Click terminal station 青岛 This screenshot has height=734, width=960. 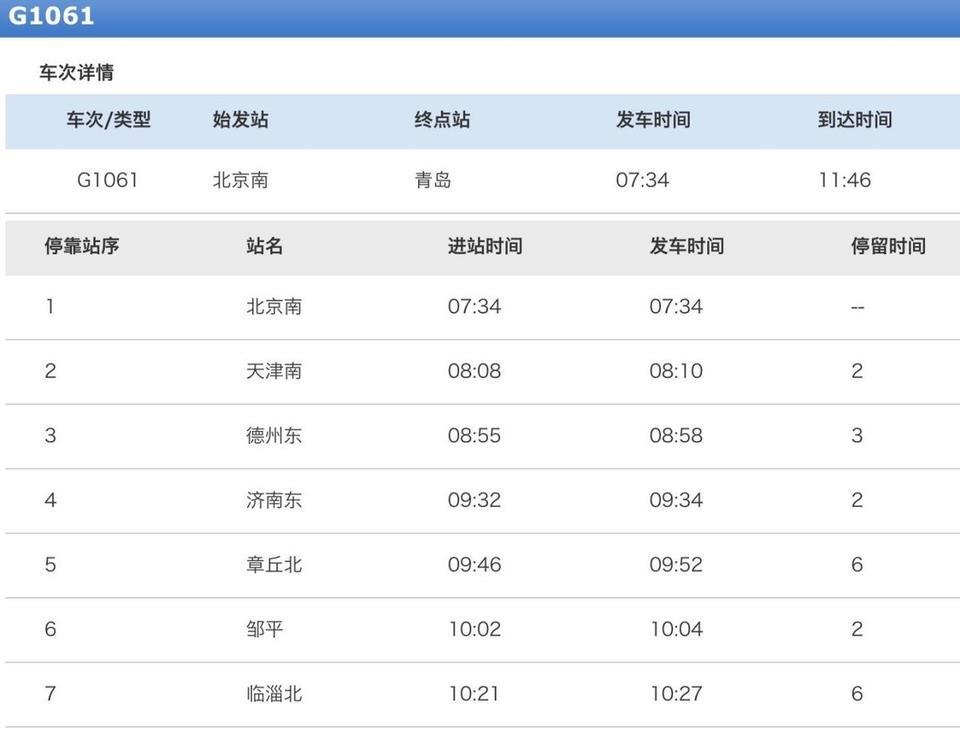coord(433,180)
